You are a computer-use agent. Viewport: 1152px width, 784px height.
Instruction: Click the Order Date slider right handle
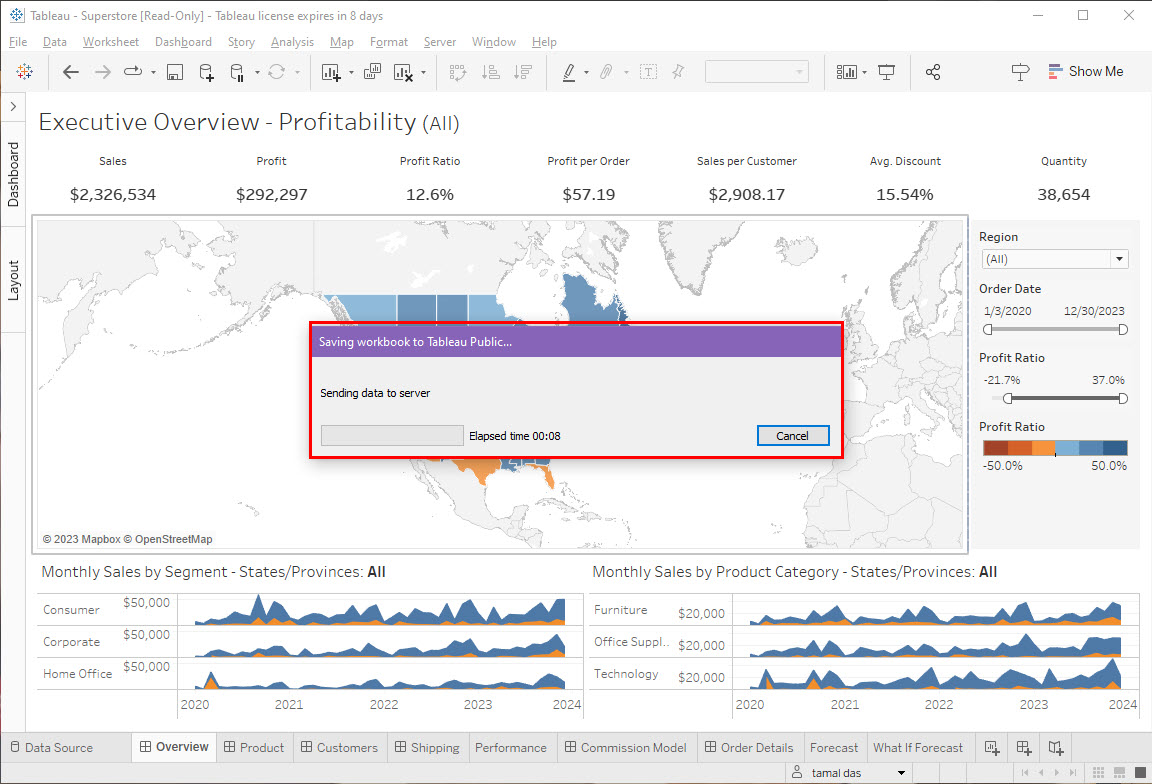coord(1123,330)
